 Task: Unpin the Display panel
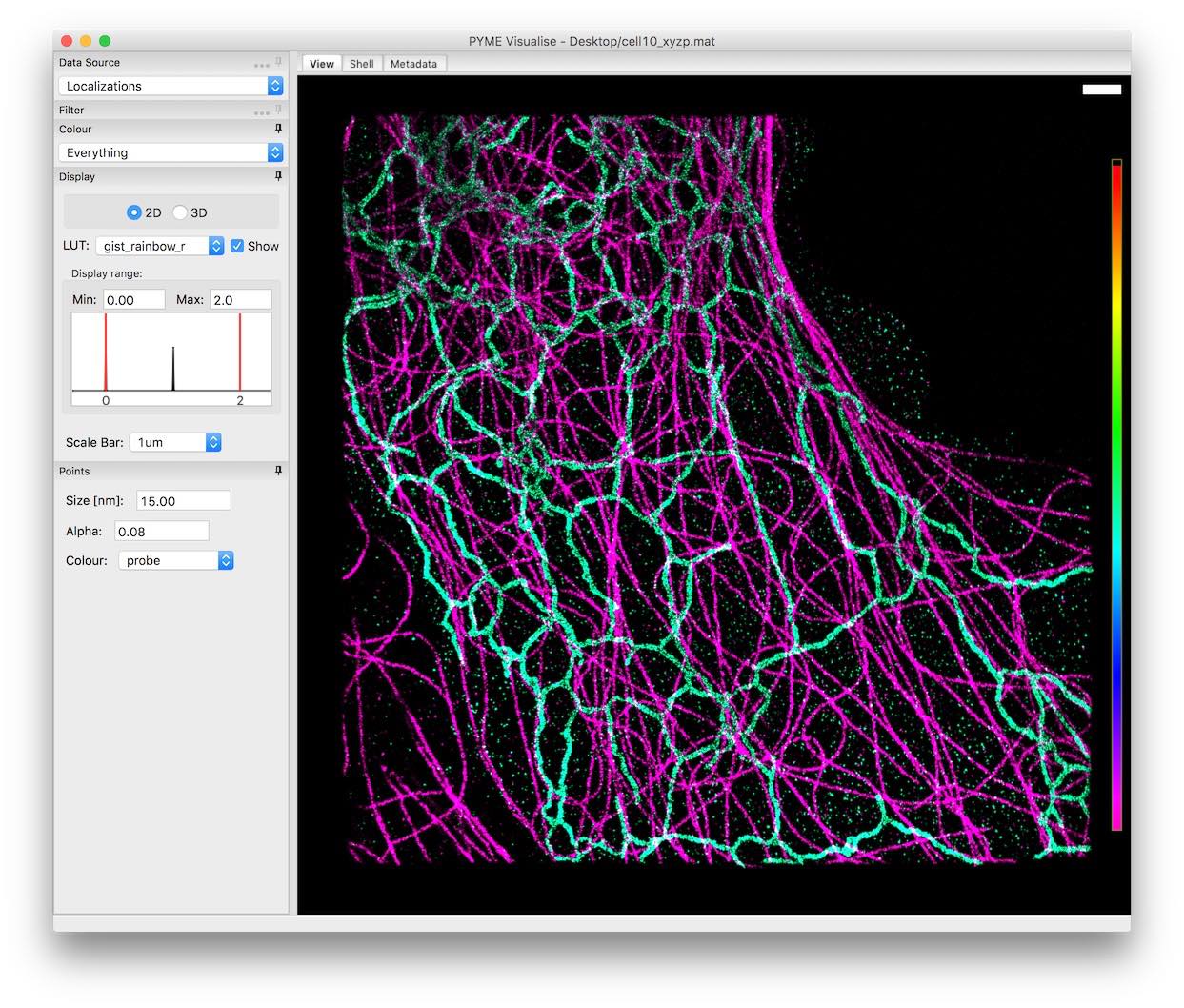278,176
